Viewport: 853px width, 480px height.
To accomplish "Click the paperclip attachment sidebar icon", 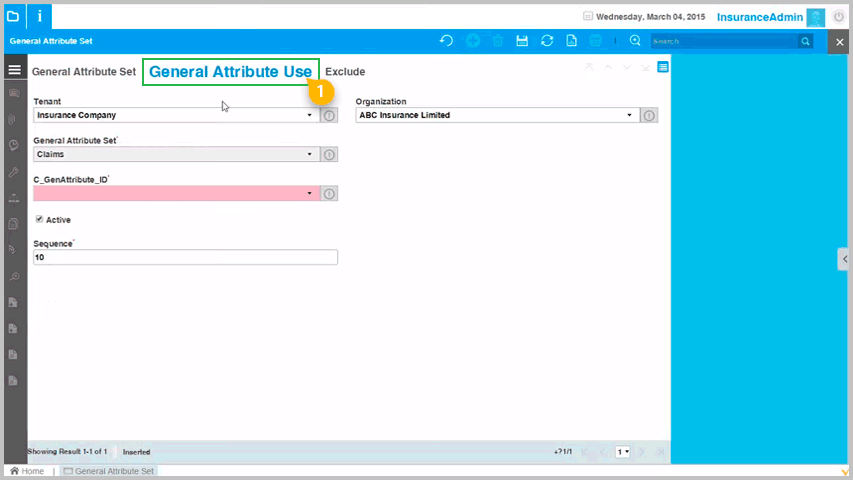I will point(13,120).
